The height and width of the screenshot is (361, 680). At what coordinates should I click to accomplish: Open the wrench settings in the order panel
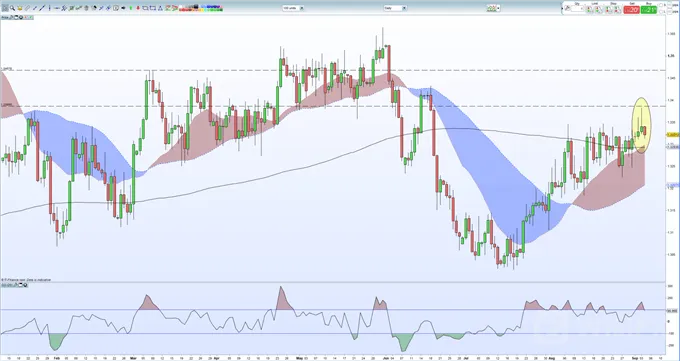[567, 8]
